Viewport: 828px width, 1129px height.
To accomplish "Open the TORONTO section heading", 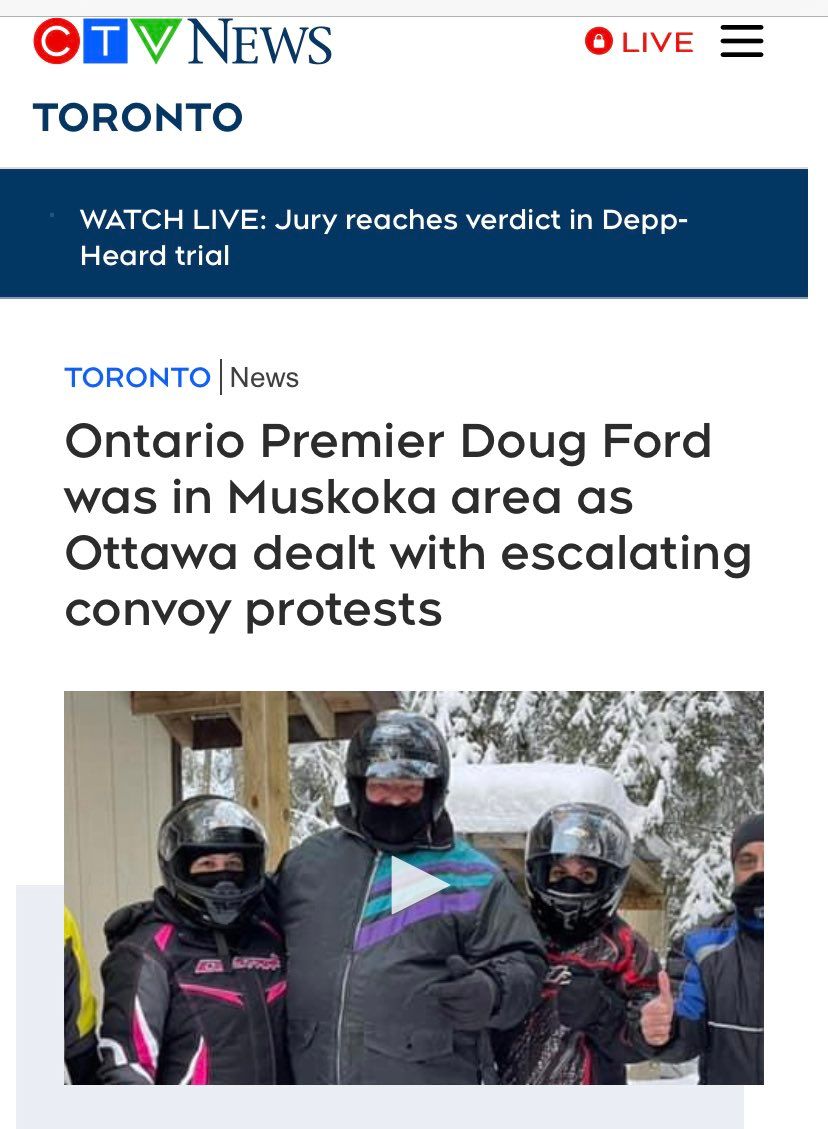I will (138, 117).
